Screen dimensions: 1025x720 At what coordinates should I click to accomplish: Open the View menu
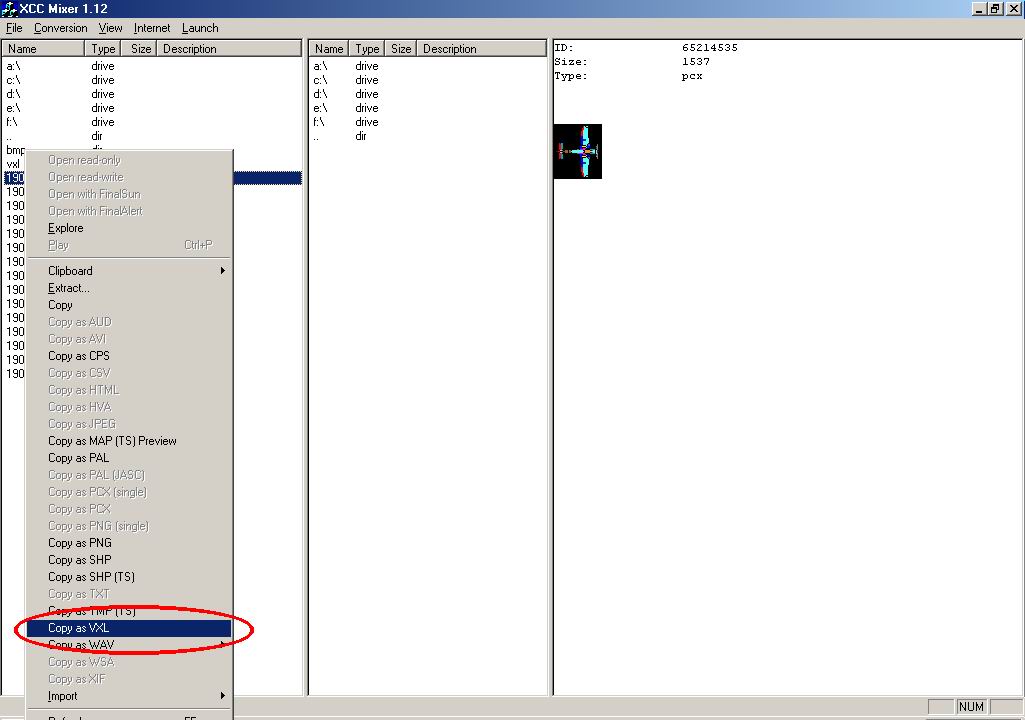tap(110, 28)
